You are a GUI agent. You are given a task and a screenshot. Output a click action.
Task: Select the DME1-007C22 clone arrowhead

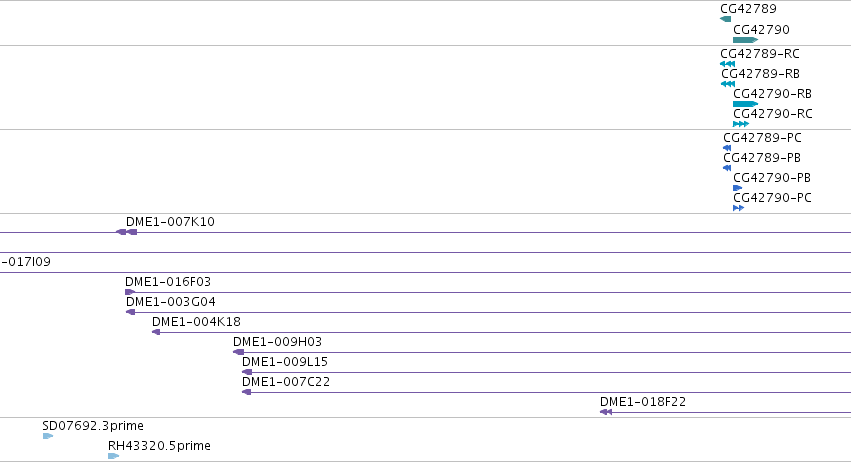[246, 392]
